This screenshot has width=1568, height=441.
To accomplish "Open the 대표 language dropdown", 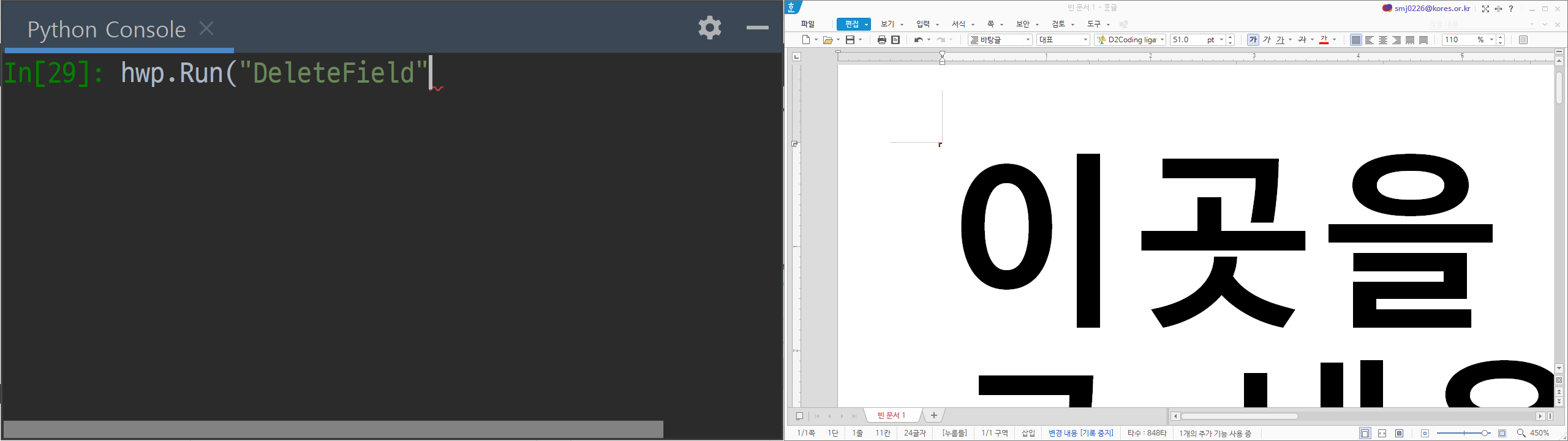I will click(1063, 40).
